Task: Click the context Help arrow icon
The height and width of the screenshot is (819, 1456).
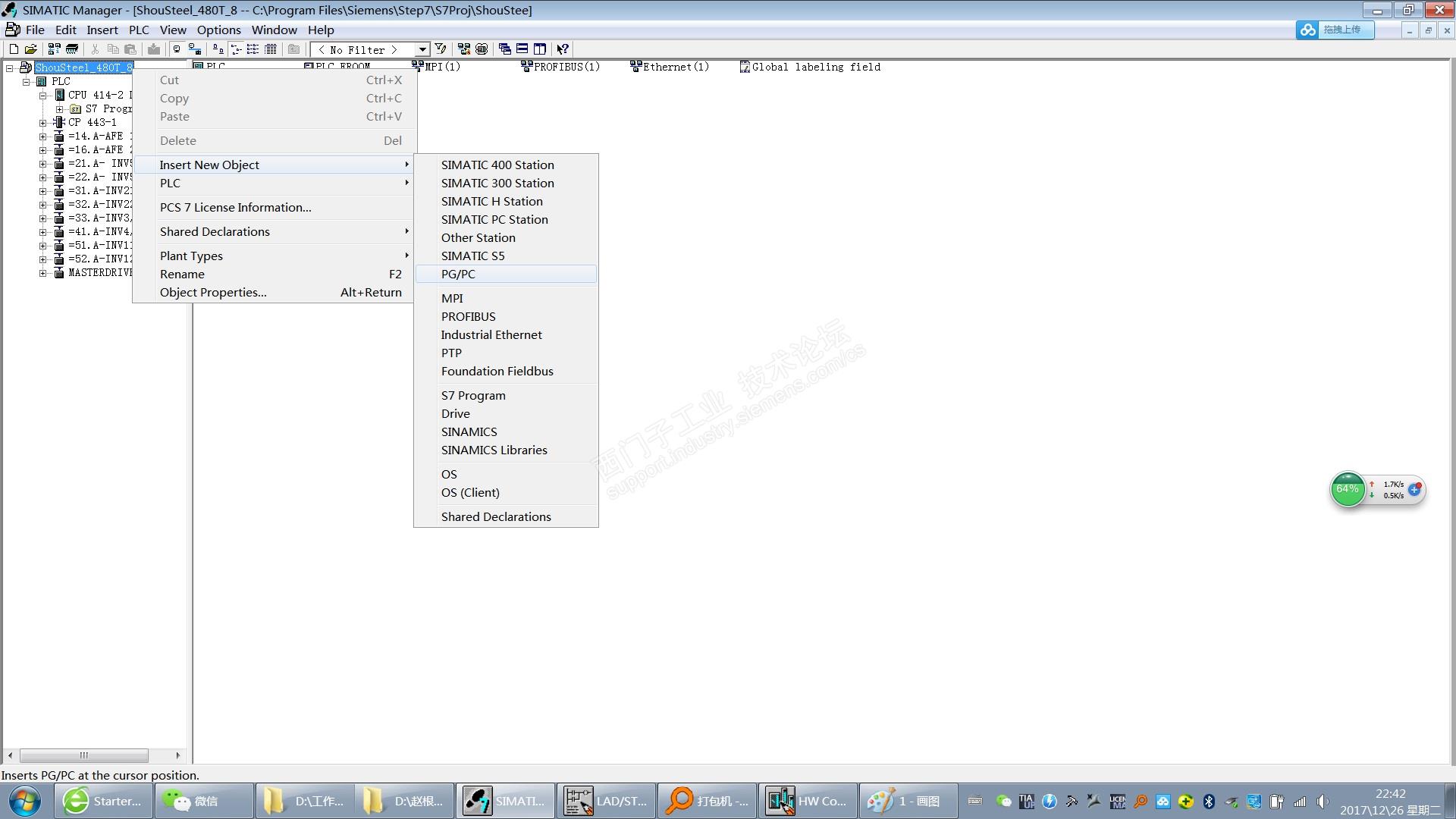Action: click(563, 49)
